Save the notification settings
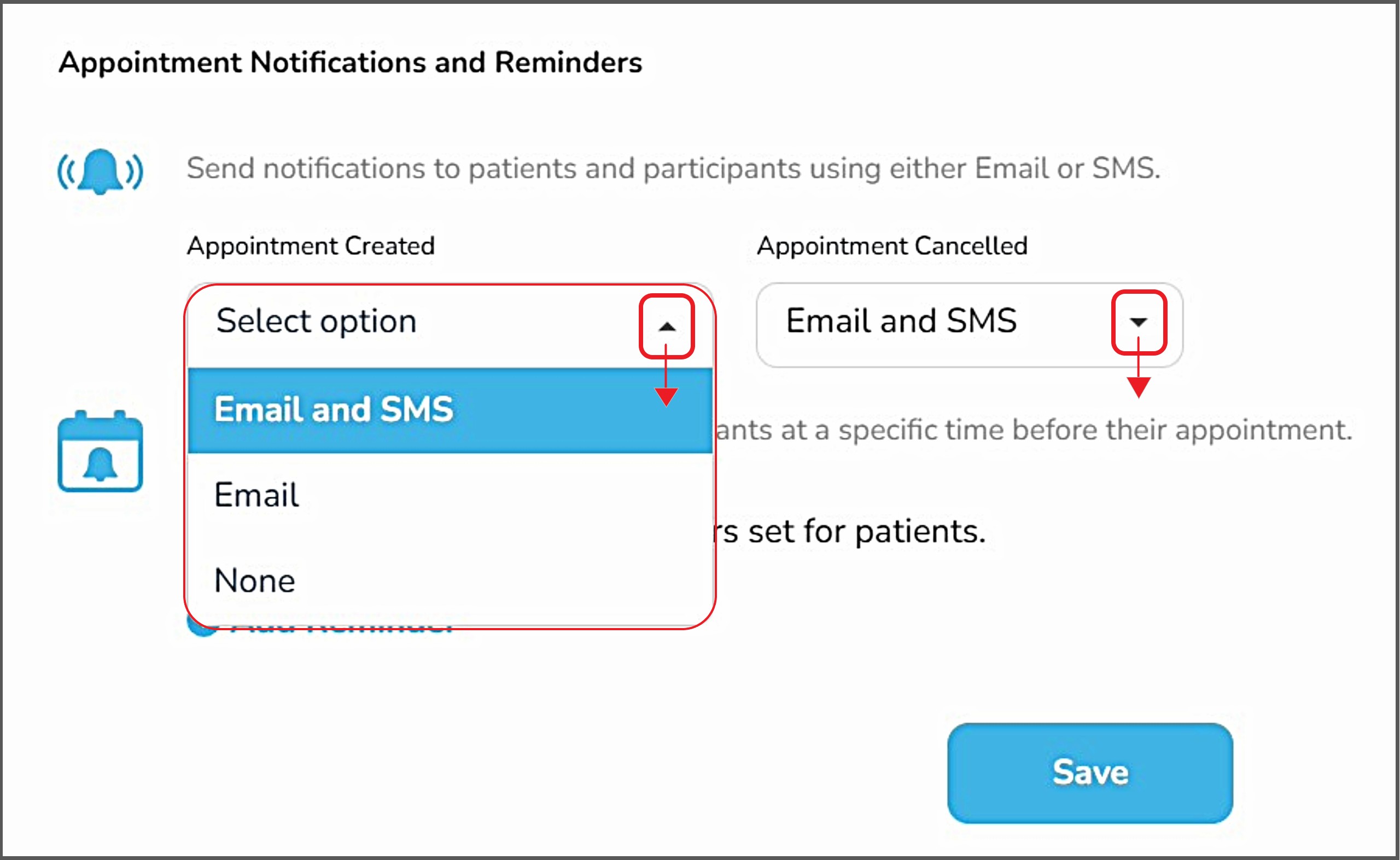Screen dimensions: 1400x860 point(1089,773)
